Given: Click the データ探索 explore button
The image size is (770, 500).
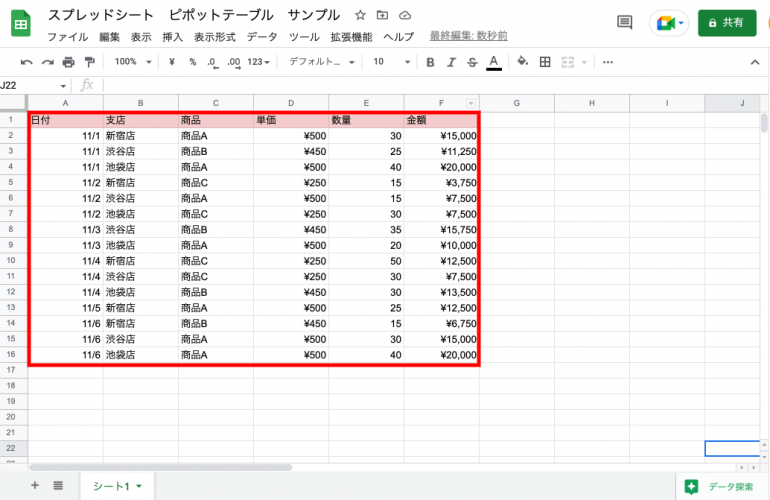Looking at the screenshot, I should tap(720, 487).
